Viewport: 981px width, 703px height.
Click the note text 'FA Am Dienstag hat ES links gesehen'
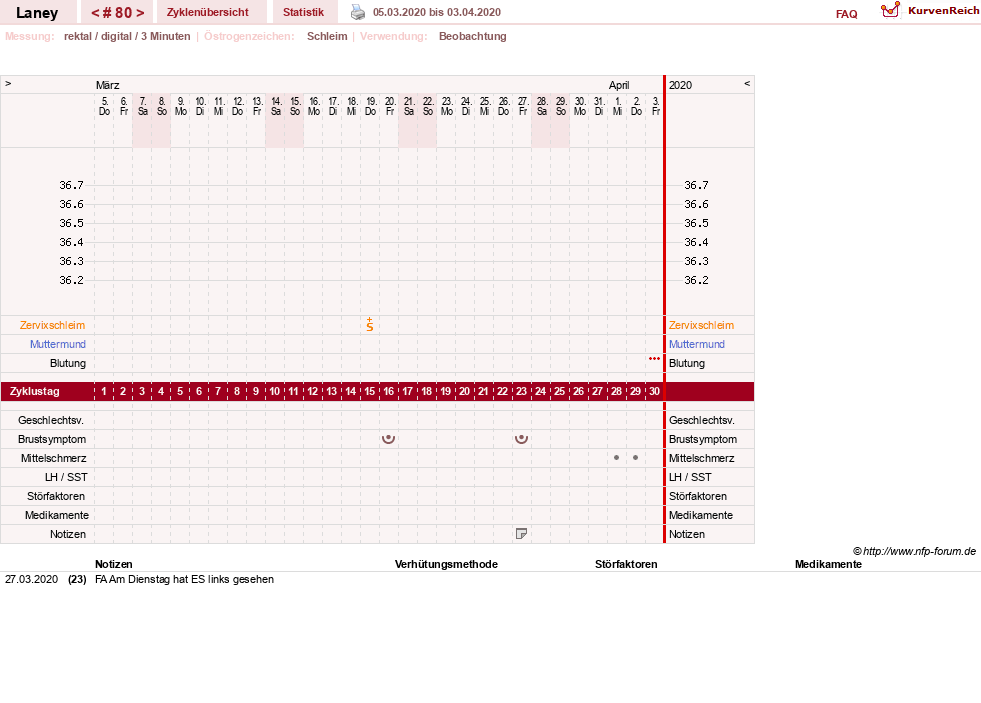[x=185, y=579]
